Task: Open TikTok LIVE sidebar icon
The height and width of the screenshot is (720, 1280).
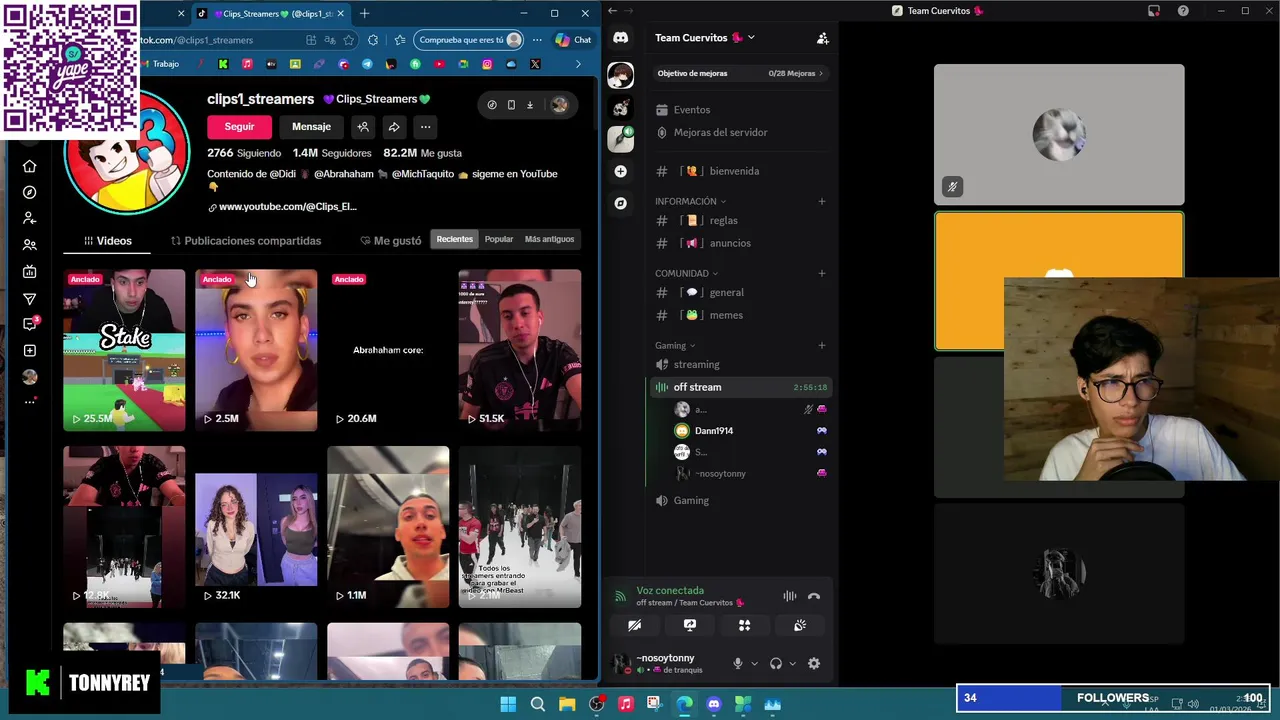Action: [x=30, y=272]
